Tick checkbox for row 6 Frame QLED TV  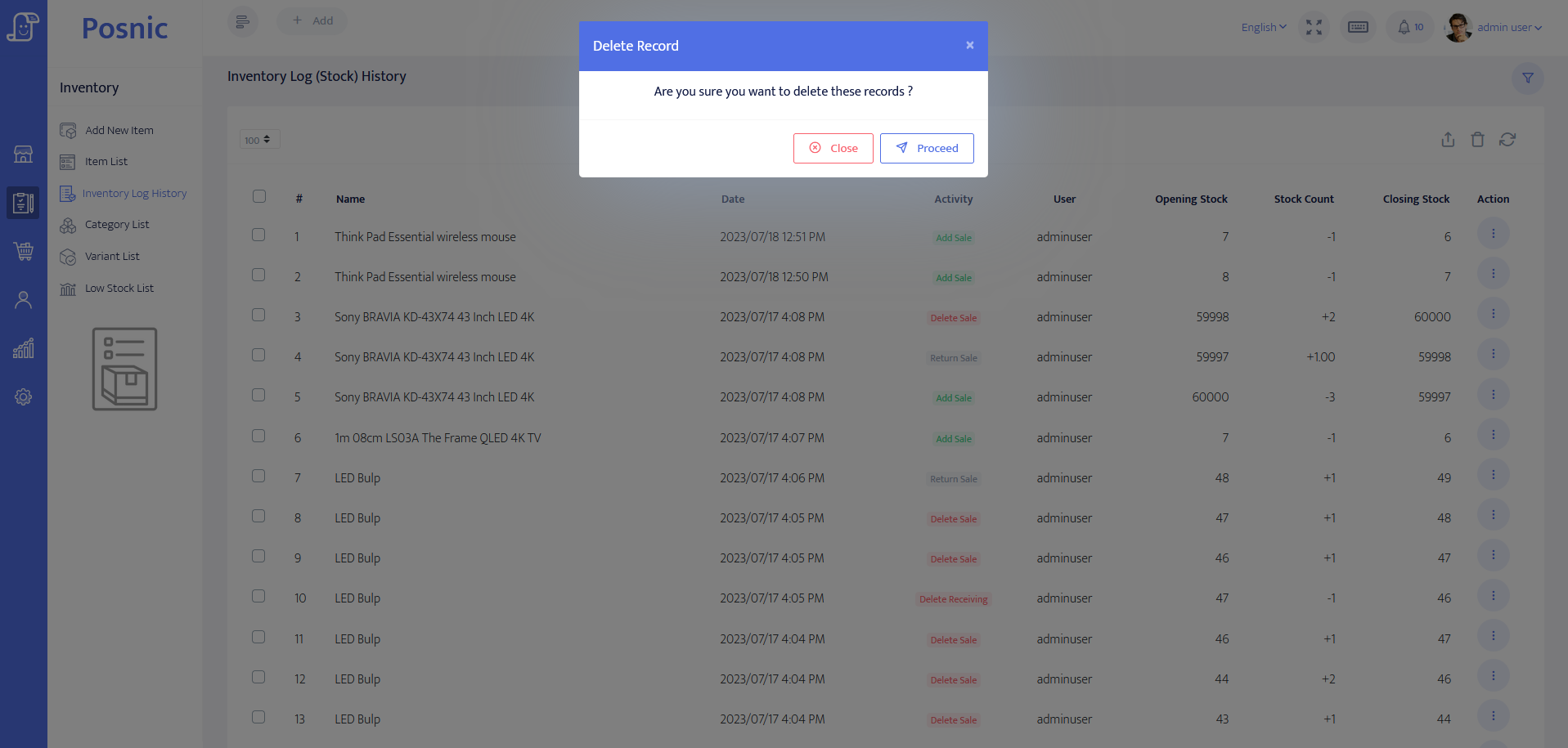point(258,436)
